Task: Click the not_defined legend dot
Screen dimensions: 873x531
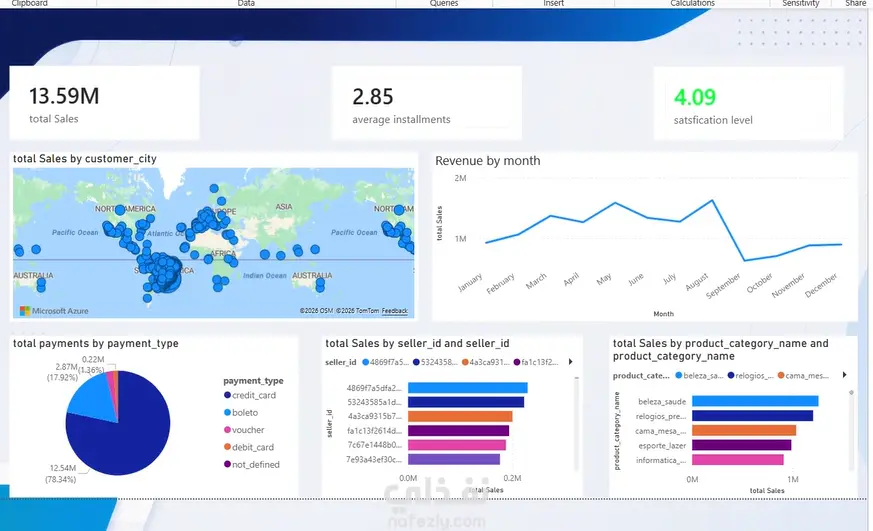Action: [x=227, y=464]
